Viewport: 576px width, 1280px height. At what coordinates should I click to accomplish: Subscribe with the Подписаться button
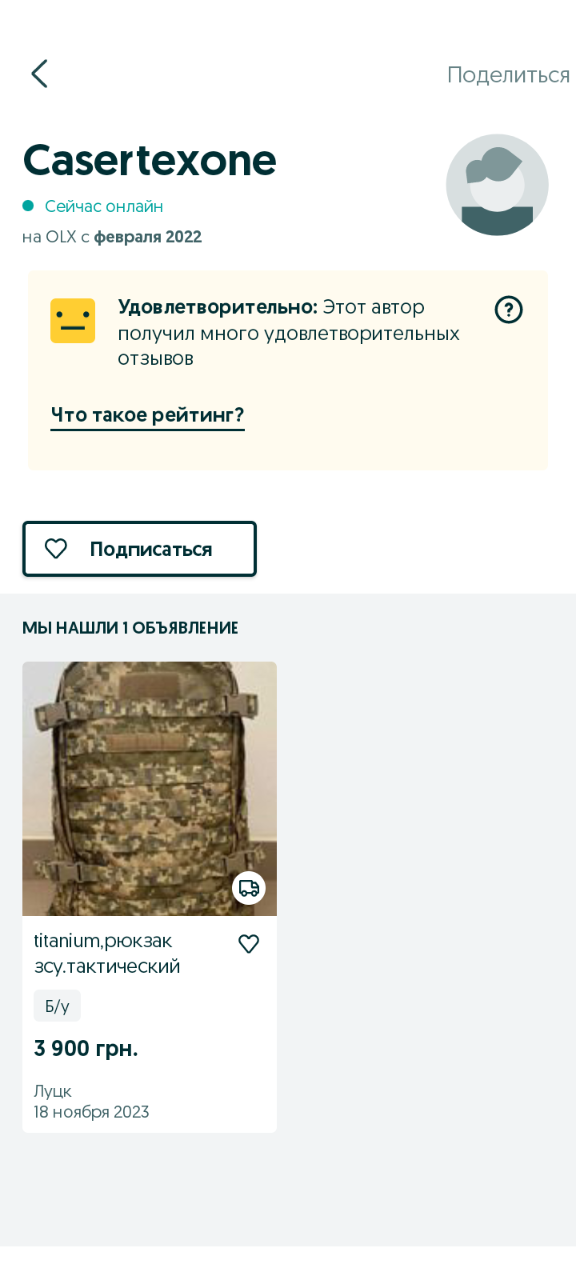pyautogui.click(x=140, y=549)
